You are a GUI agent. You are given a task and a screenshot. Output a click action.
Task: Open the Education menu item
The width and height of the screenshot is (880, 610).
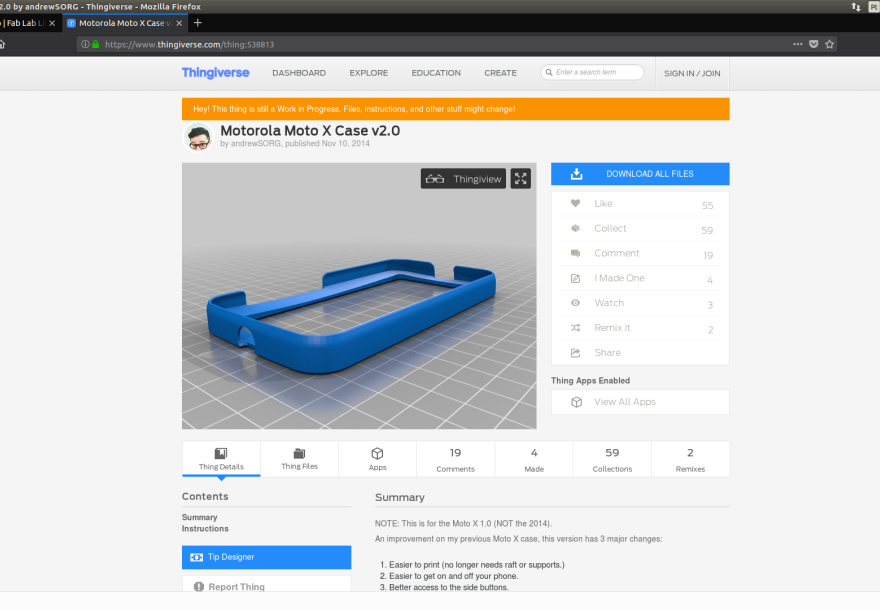coord(436,73)
